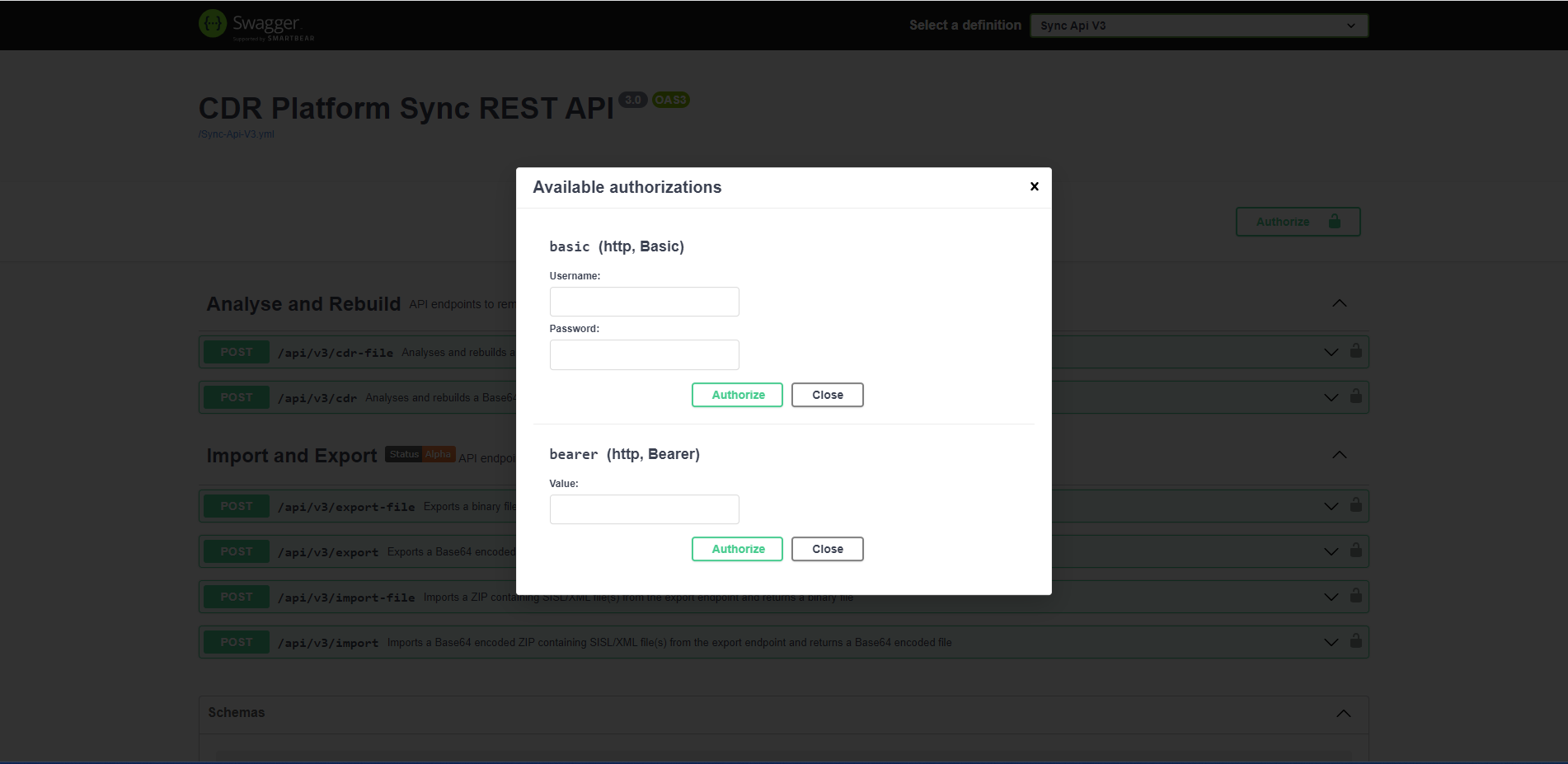Expand the /api/v3/cdr-file endpoint chevron
Image resolution: width=1568 pixels, height=764 pixels.
point(1331,353)
